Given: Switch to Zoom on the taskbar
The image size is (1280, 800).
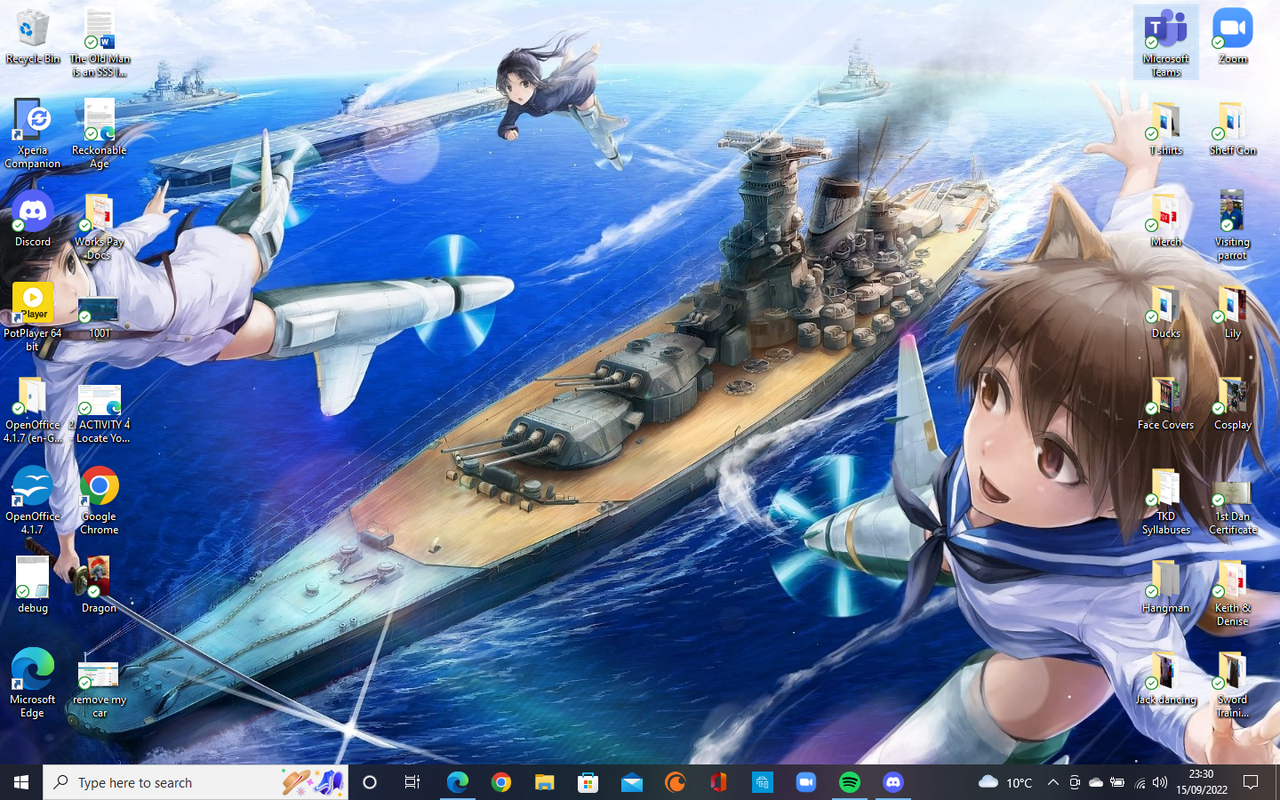Looking at the screenshot, I should coord(805,782).
